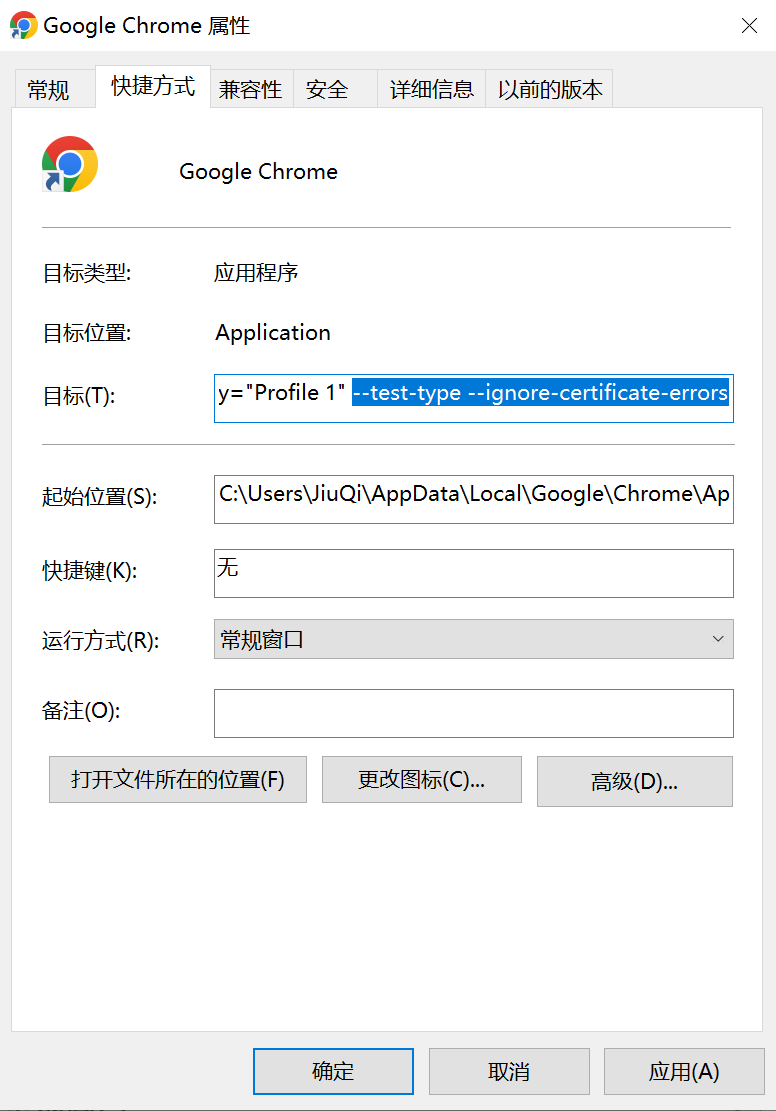
Task: Click in the 起始位置(S) input field
Action: point(473,500)
